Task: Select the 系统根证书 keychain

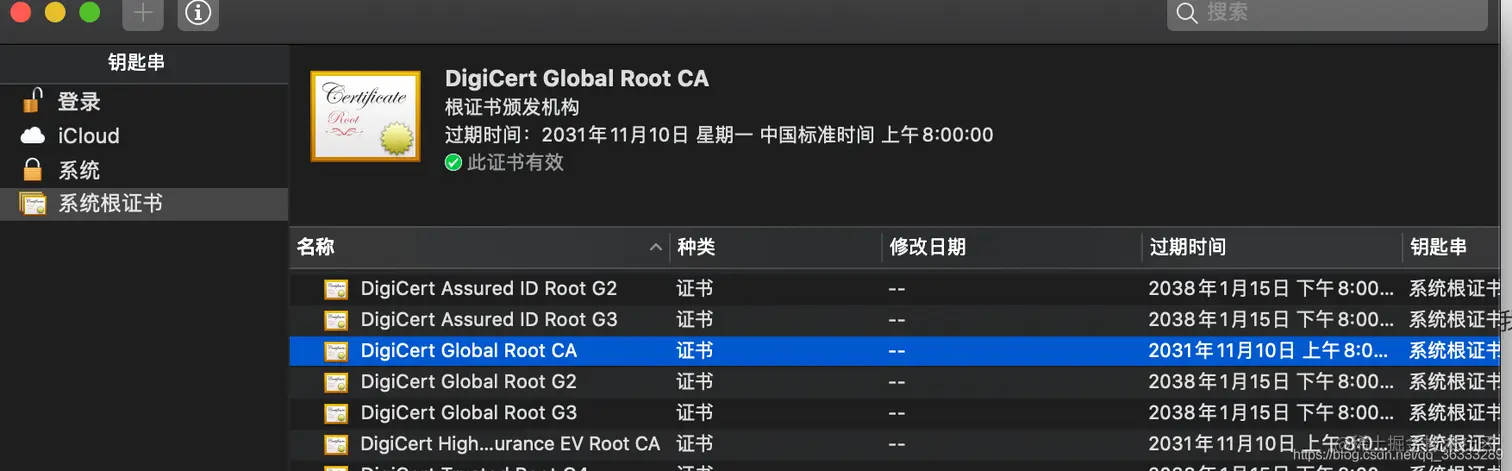Action: coord(144,204)
